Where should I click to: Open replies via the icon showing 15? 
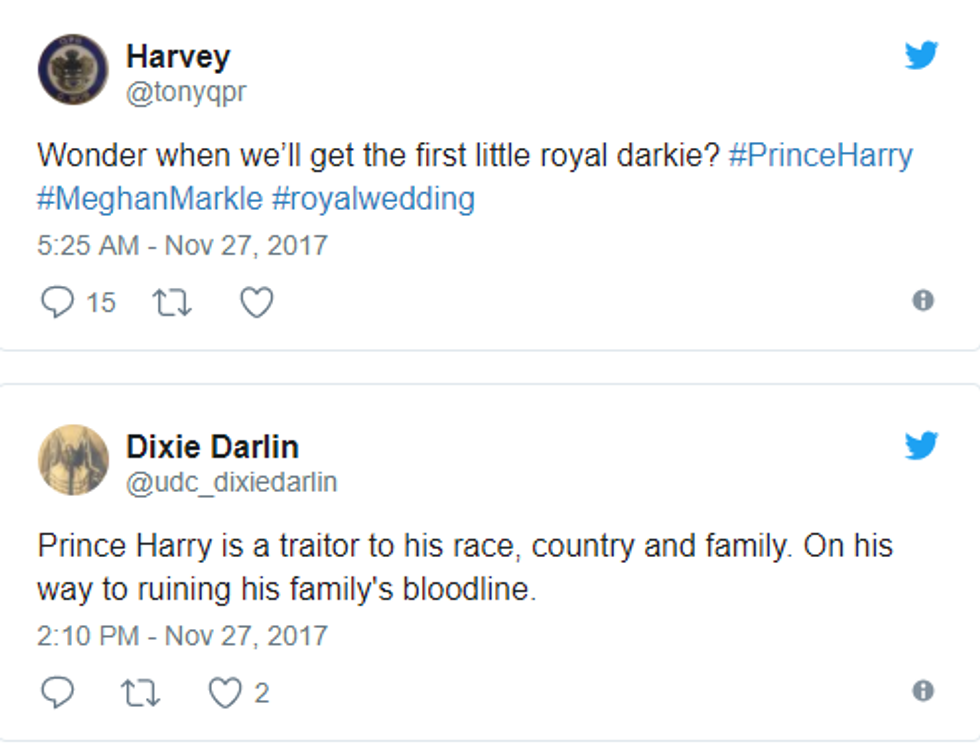point(57,301)
